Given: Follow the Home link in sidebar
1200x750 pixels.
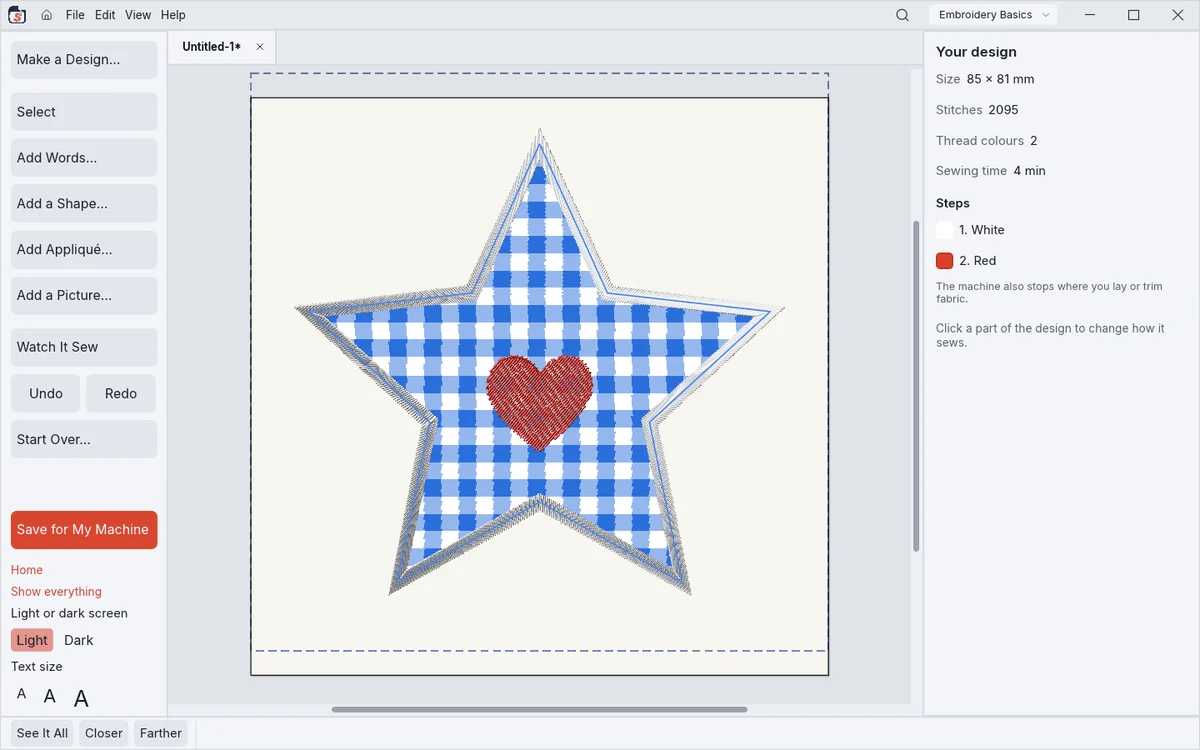Looking at the screenshot, I should pyautogui.click(x=27, y=570).
